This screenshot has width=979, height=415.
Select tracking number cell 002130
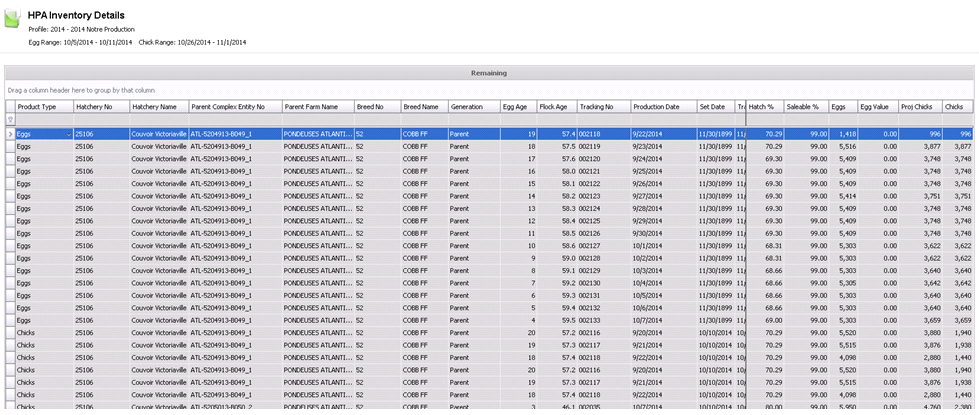pos(604,283)
